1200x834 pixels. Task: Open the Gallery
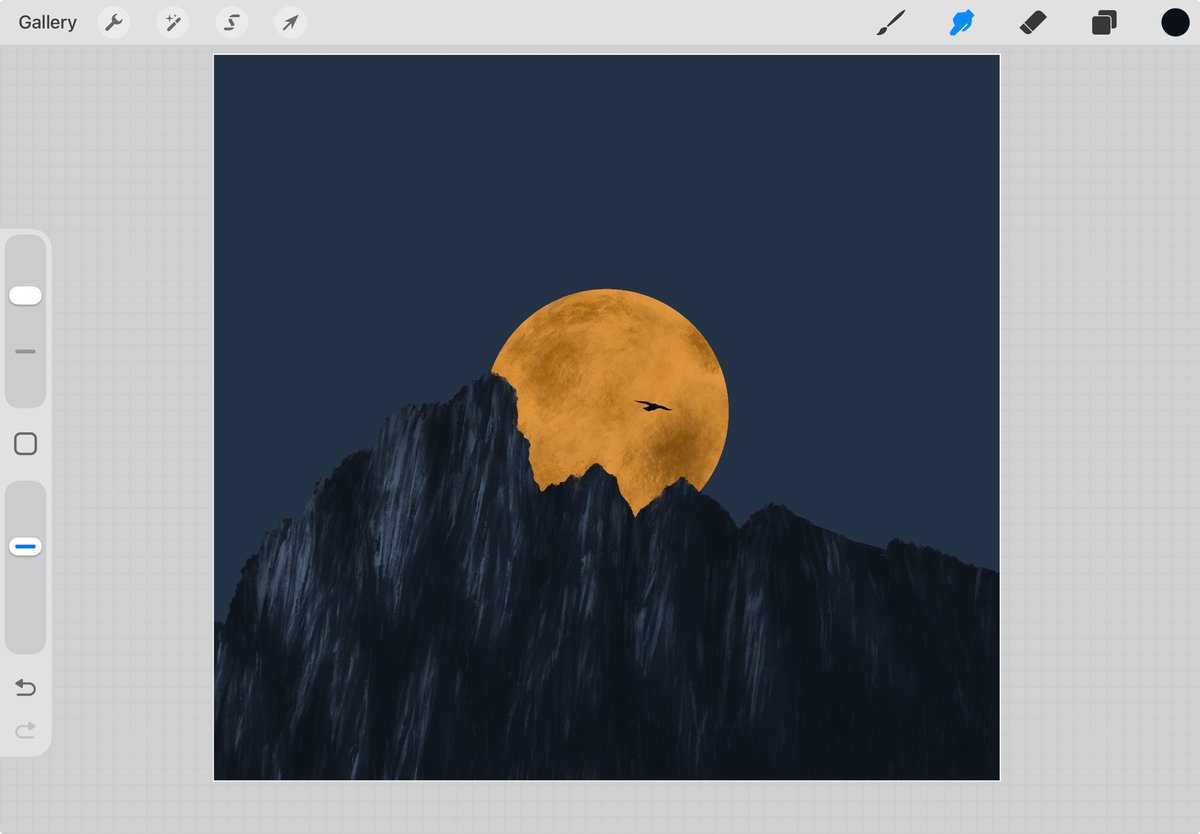pyautogui.click(x=47, y=22)
